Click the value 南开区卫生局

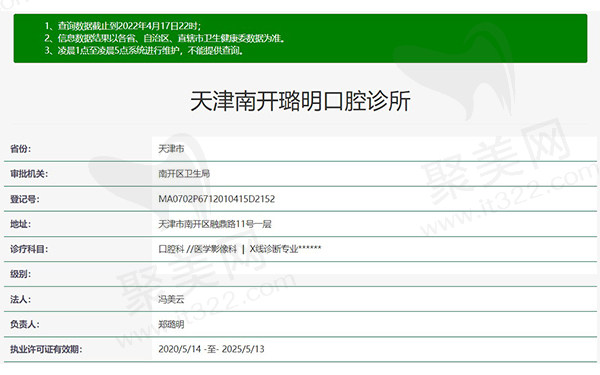(184, 174)
